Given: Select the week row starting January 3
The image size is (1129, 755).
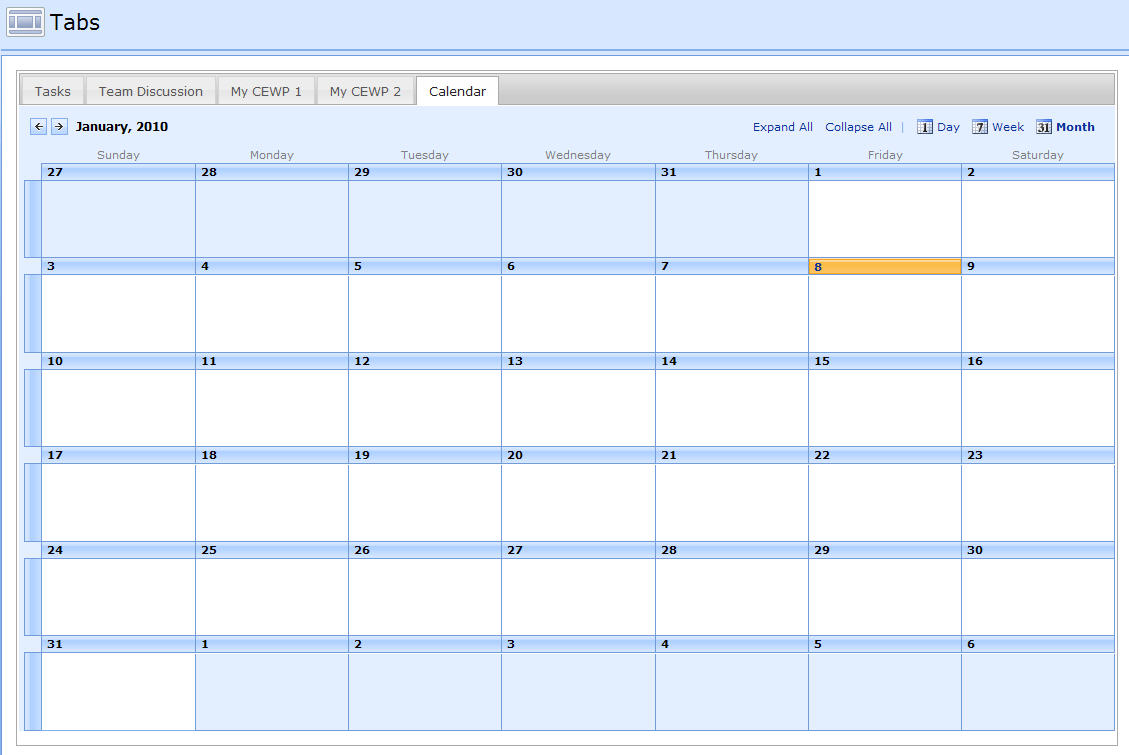Looking at the screenshot, I should pyautogui.click(x=33, y=313).
